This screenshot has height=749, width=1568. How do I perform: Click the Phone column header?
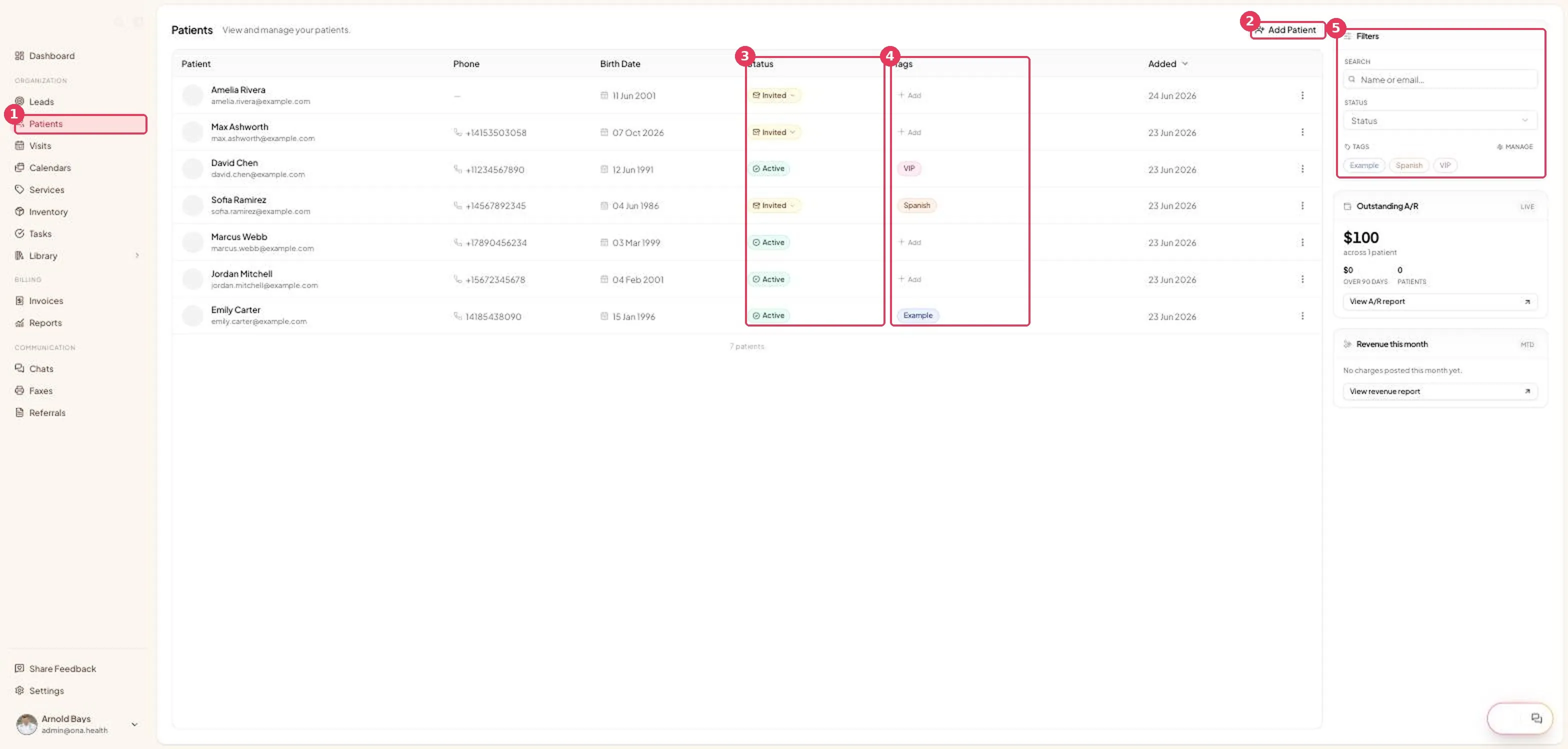(x=466, y=64)
